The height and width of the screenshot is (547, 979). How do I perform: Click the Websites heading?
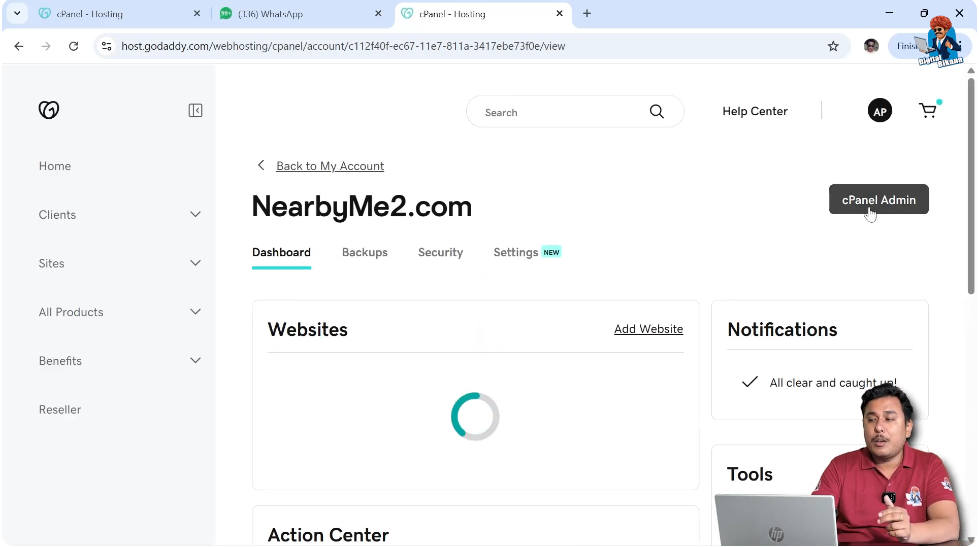pyautogui.click(x=307, y=330)
